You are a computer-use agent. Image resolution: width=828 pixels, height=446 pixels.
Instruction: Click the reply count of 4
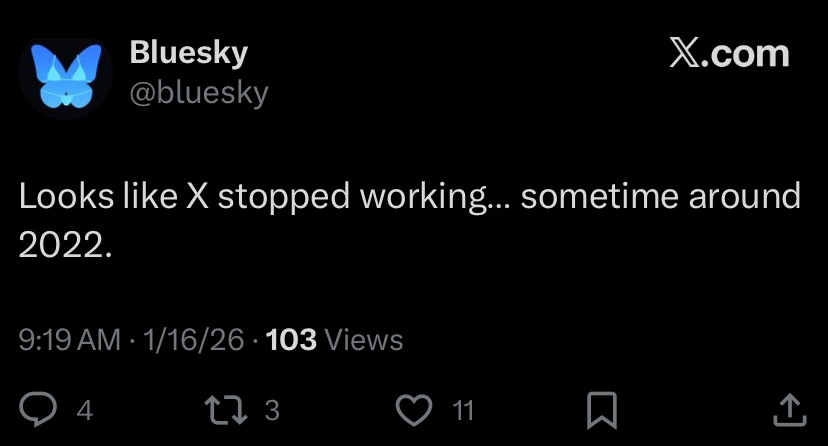point(84,410)
